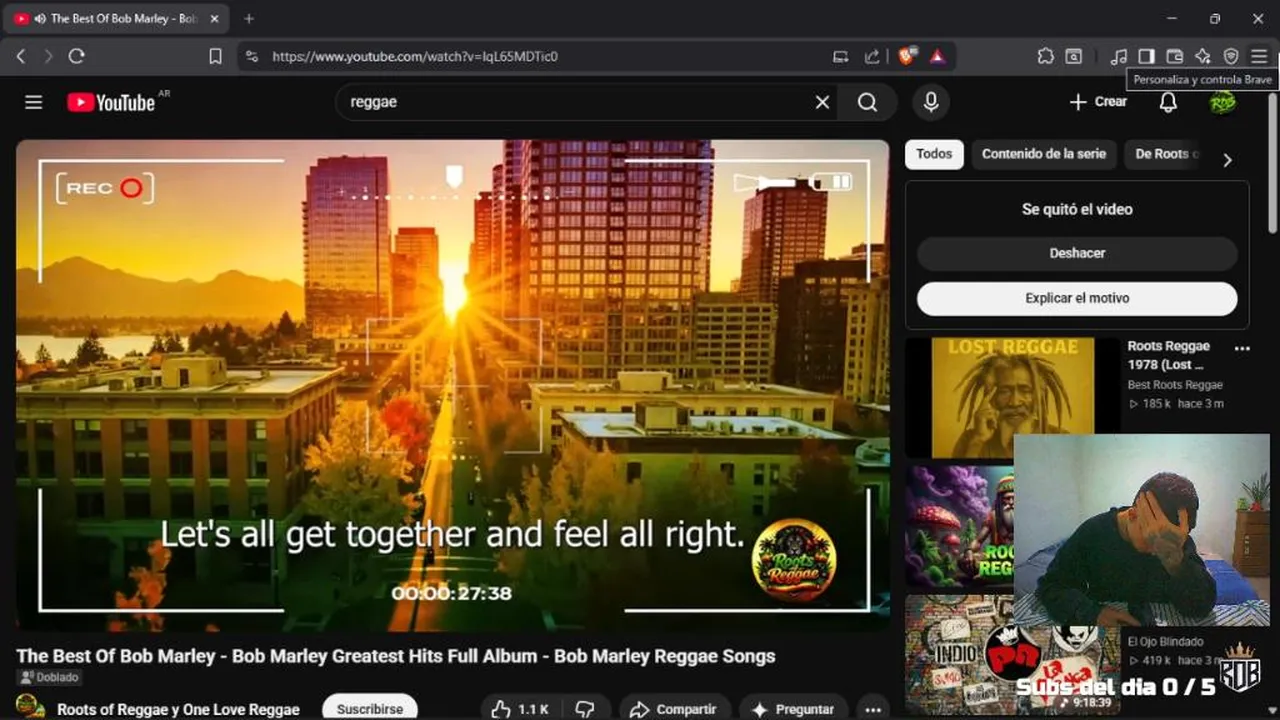
Task: Open options for Roots Reggae 1978 video
Action: click(x=1242, y=349)
